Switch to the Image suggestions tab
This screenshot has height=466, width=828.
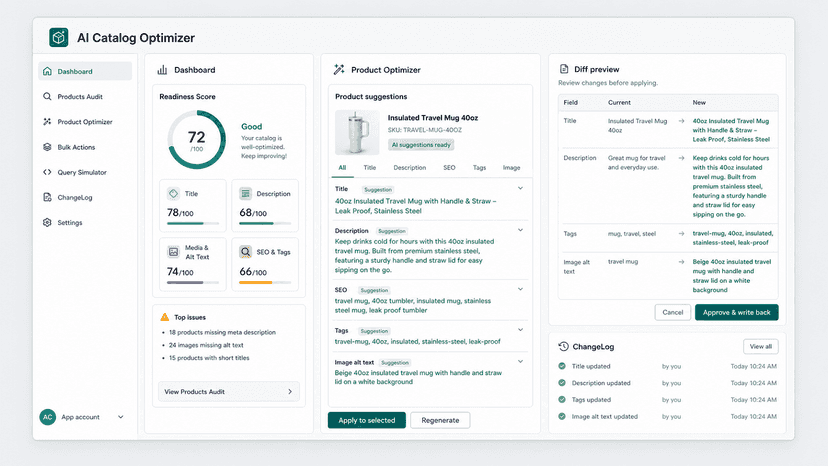pyautogui.click(x=511, y=167)
